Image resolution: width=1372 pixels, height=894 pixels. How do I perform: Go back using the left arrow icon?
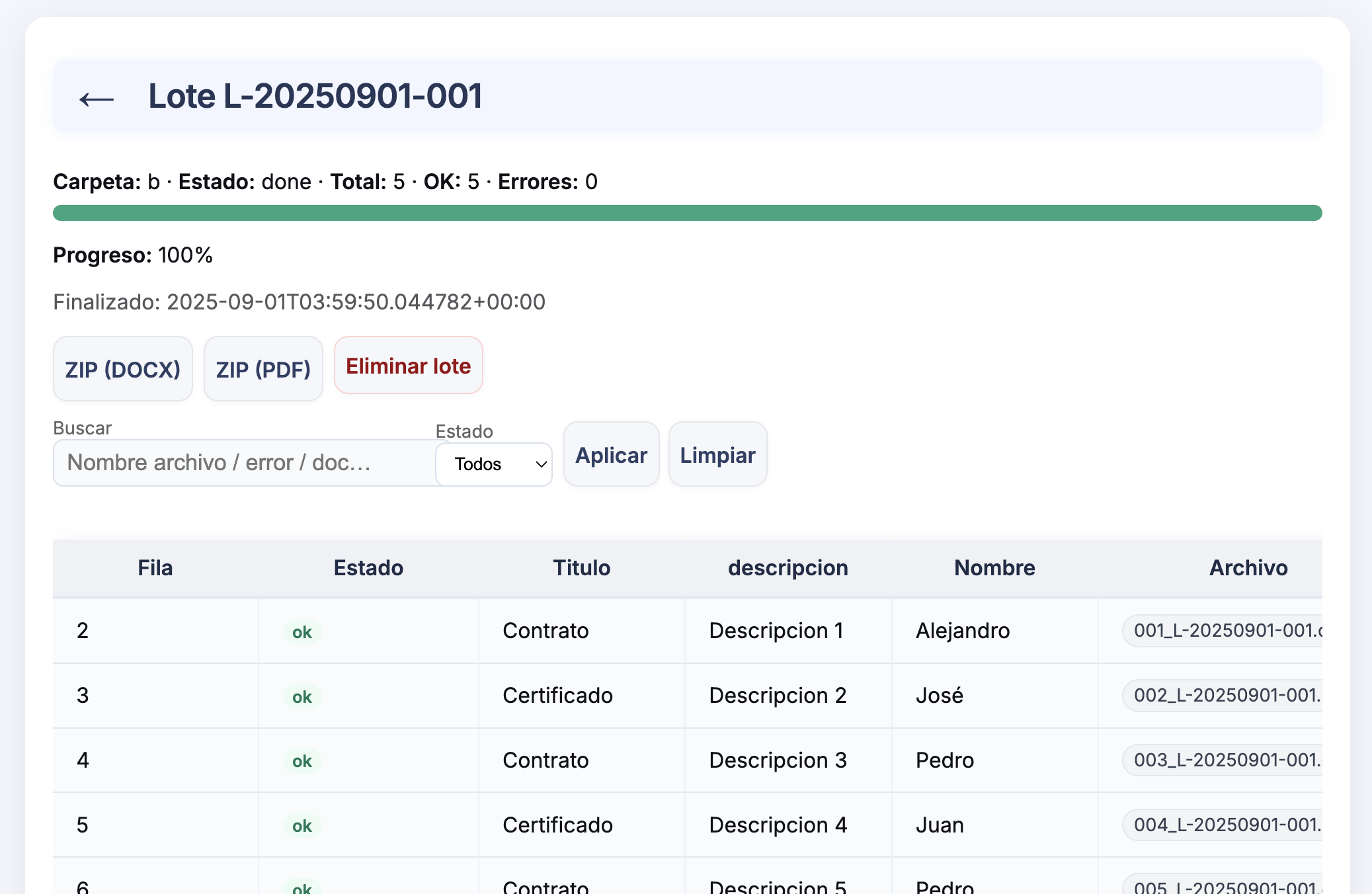(97, 99)
